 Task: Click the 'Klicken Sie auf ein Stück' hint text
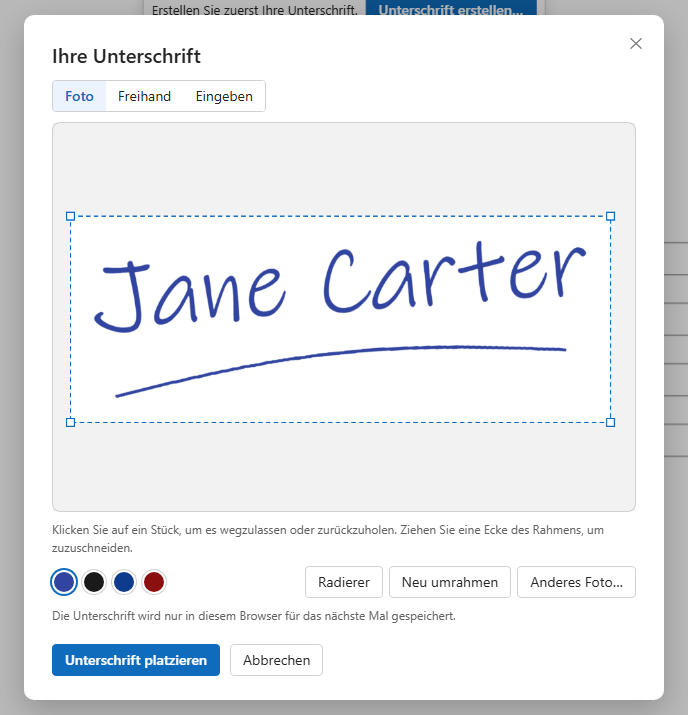tap(328, 539)
